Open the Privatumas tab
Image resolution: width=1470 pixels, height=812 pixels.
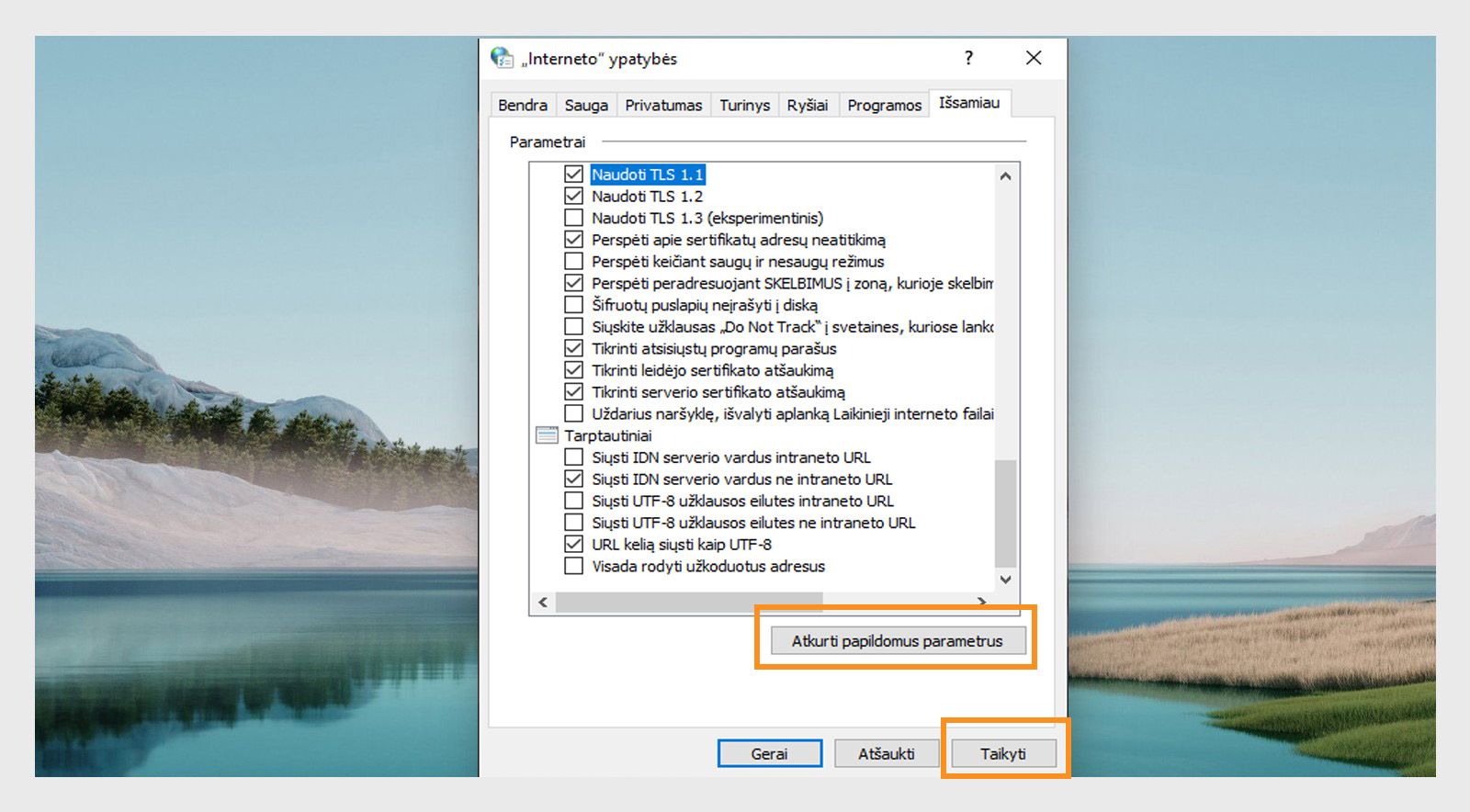(x=663, y=105)
